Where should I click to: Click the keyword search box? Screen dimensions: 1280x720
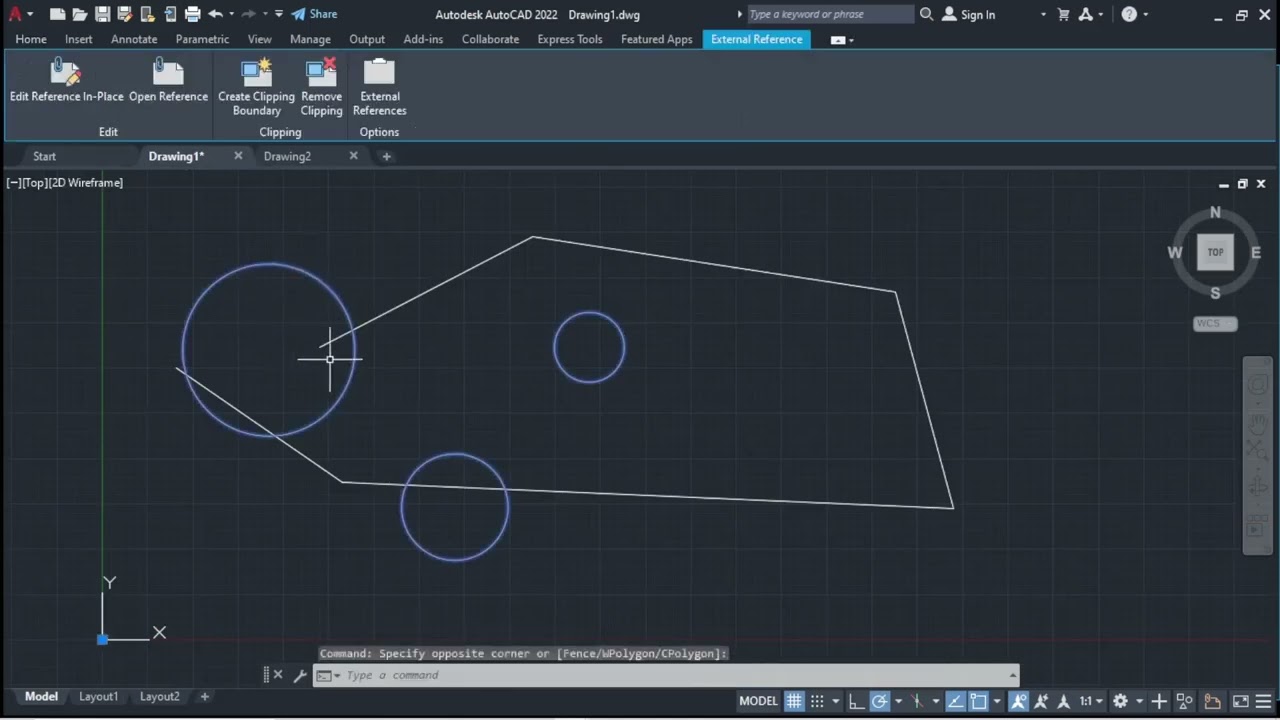829,15
